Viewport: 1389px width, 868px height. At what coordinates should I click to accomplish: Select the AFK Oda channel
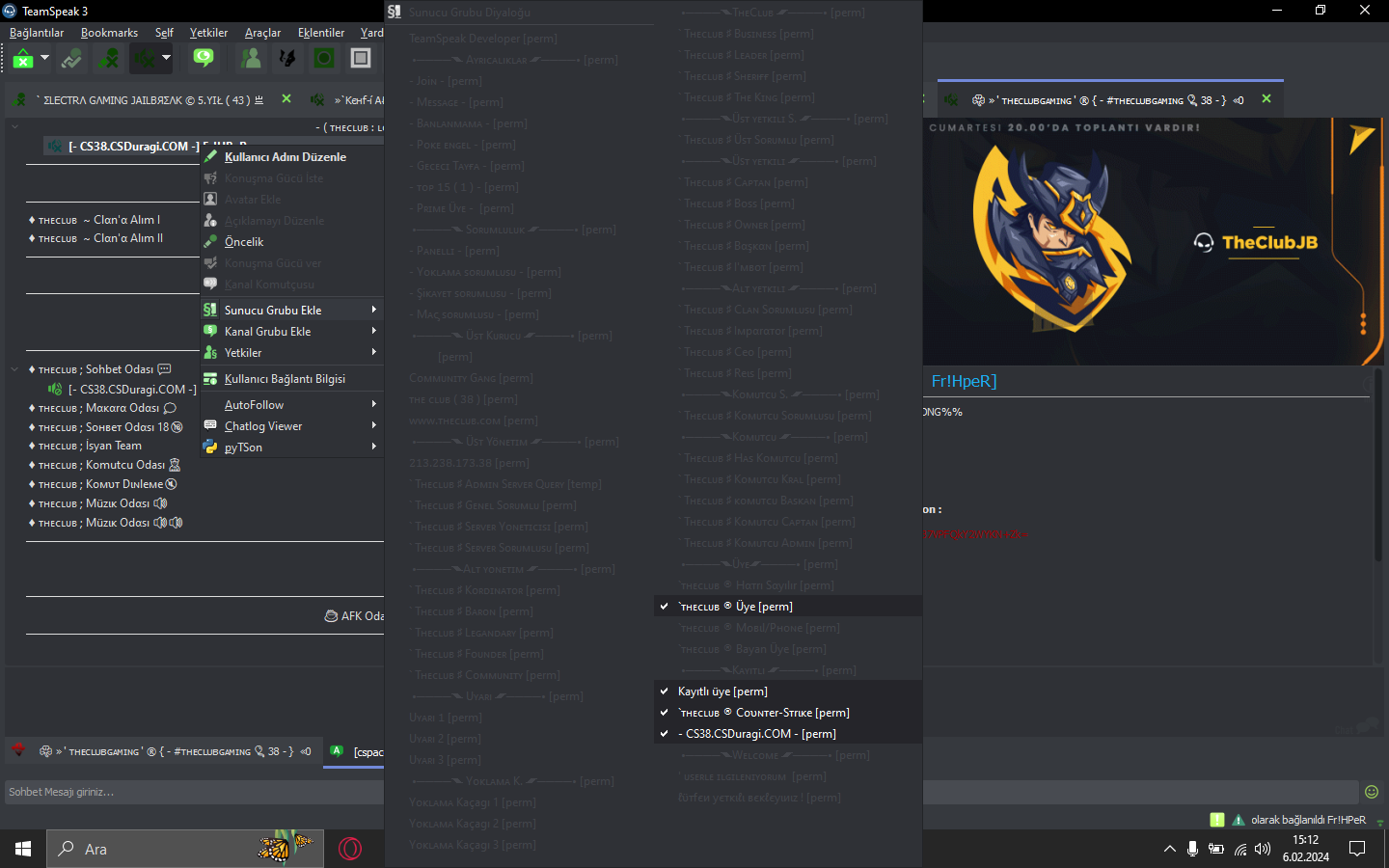point(354,616)
